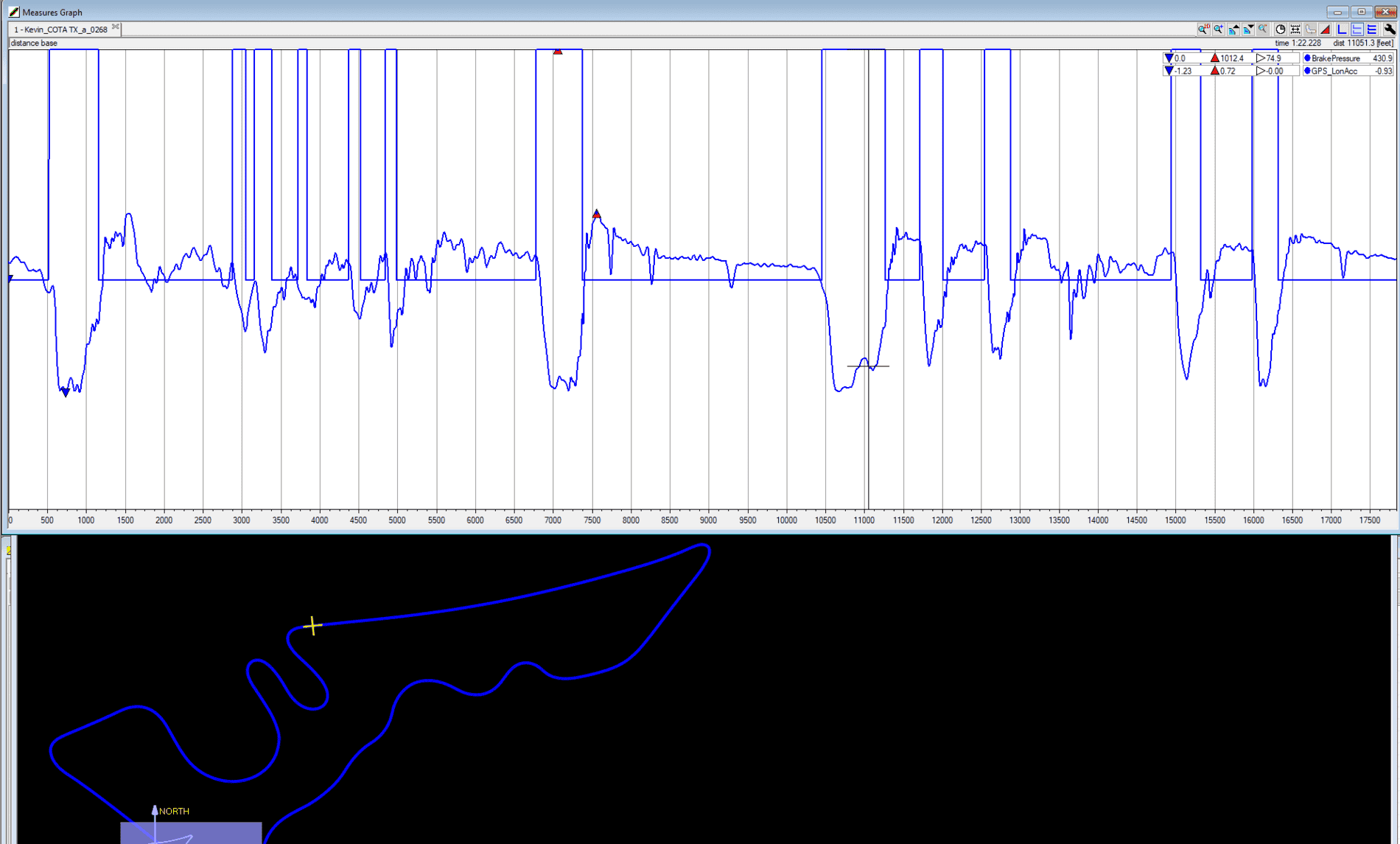Click the red peak marker near 7500 feet

pos(597,215)
